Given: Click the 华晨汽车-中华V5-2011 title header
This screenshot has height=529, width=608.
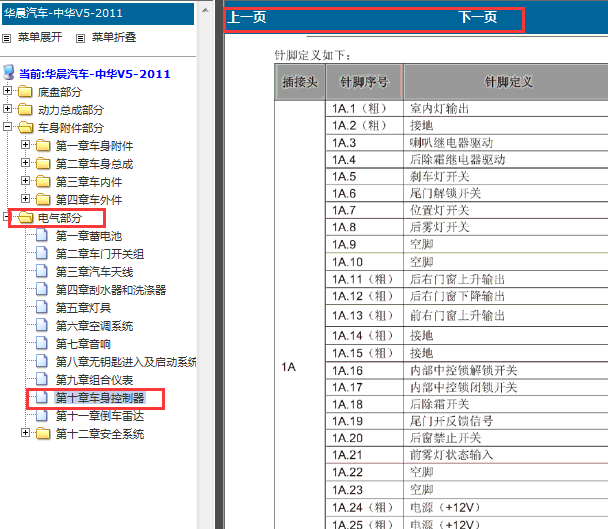Looking at the screenshot, I should click(x=98, y=14).
